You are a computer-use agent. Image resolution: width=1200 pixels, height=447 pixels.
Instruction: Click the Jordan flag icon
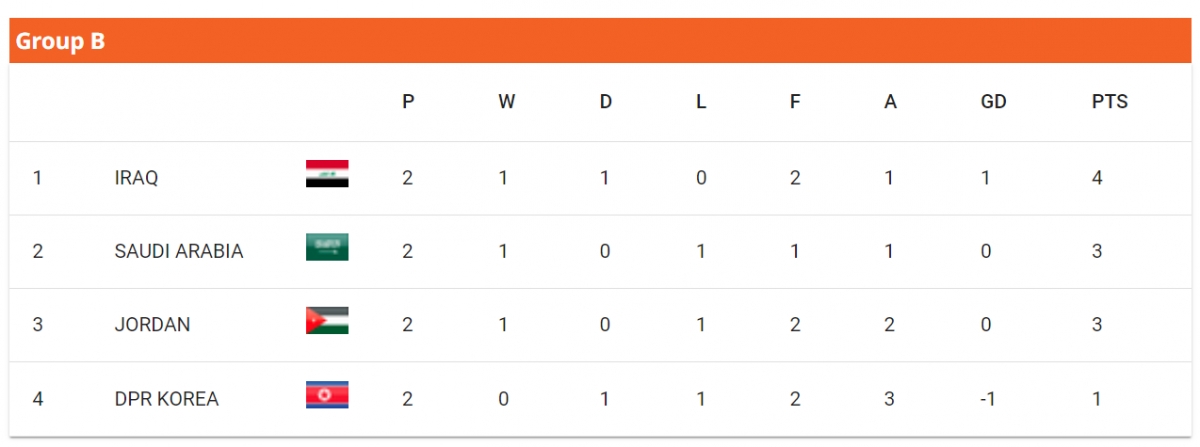point(327,320)
